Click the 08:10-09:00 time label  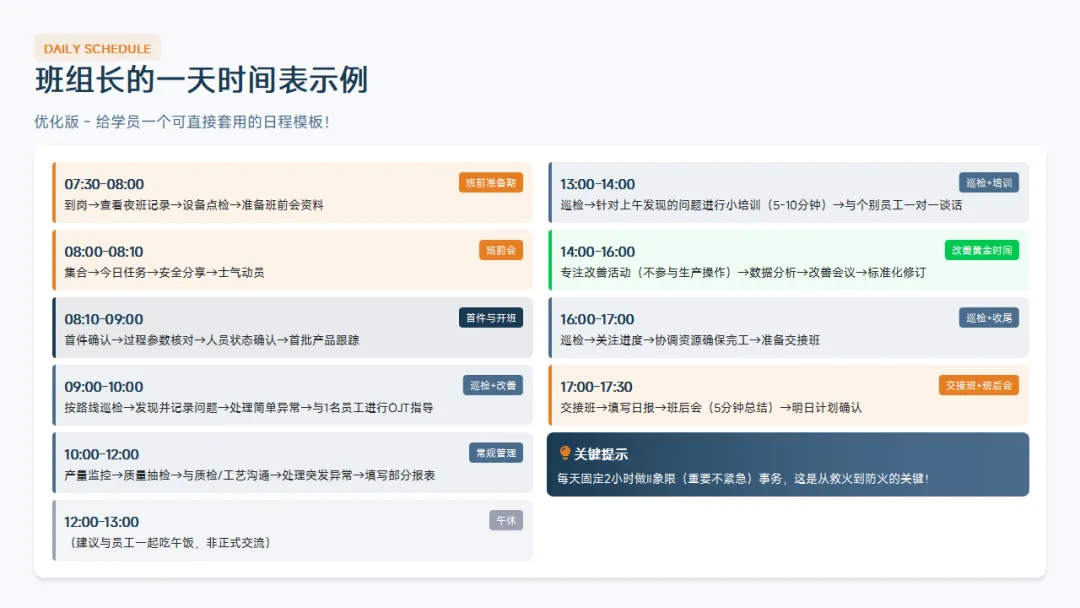pos(104,319)
